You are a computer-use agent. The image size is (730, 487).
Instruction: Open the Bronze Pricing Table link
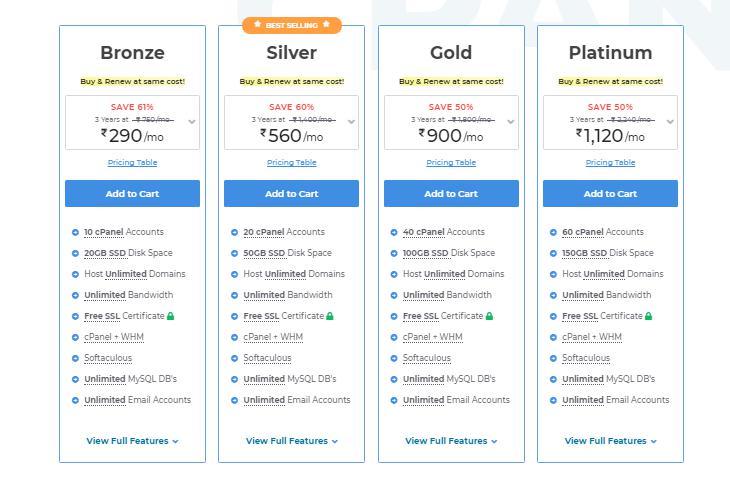click(132, 163)
